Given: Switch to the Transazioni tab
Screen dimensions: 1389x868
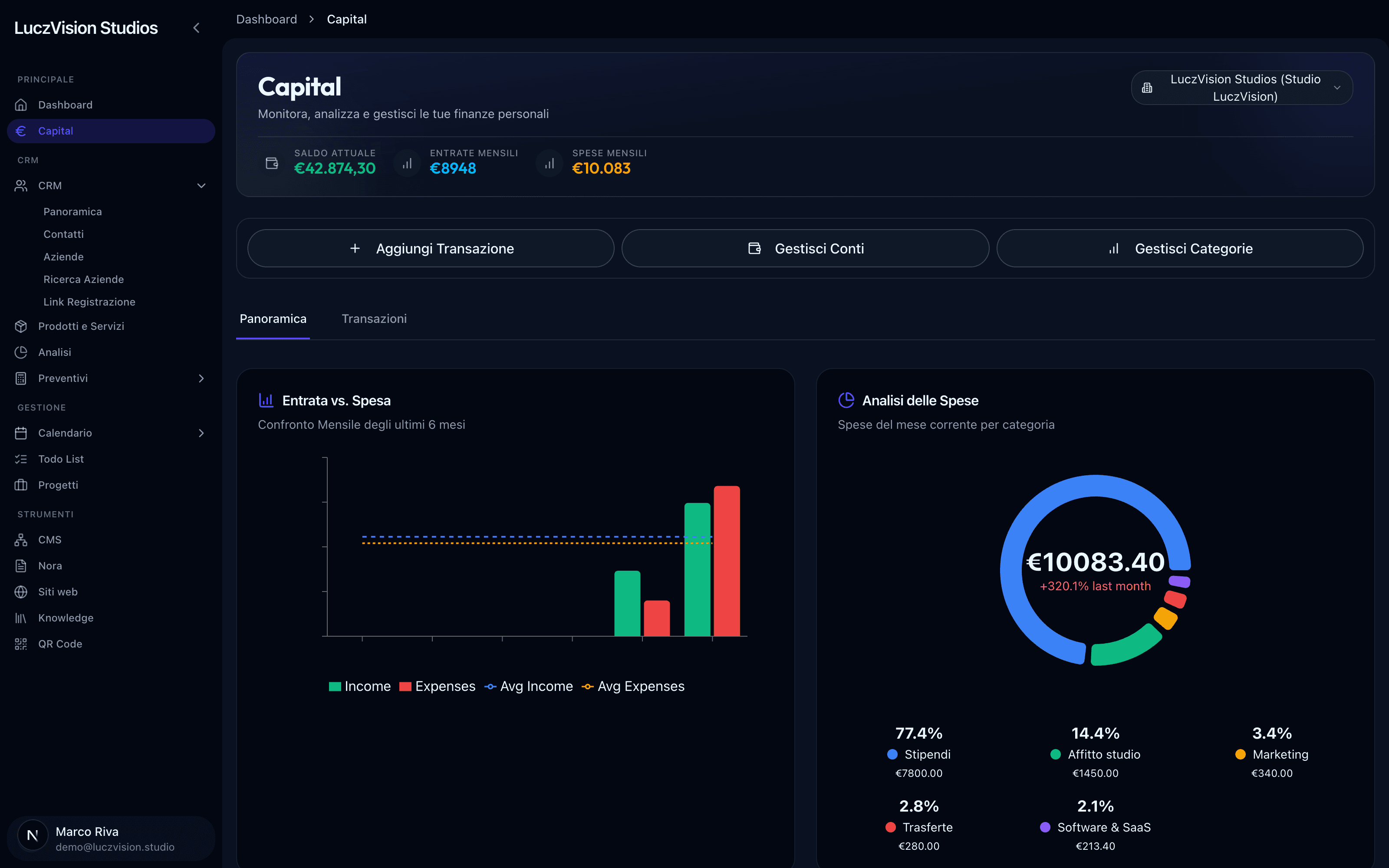Looking at the screenshot, I should coord(374,319).
